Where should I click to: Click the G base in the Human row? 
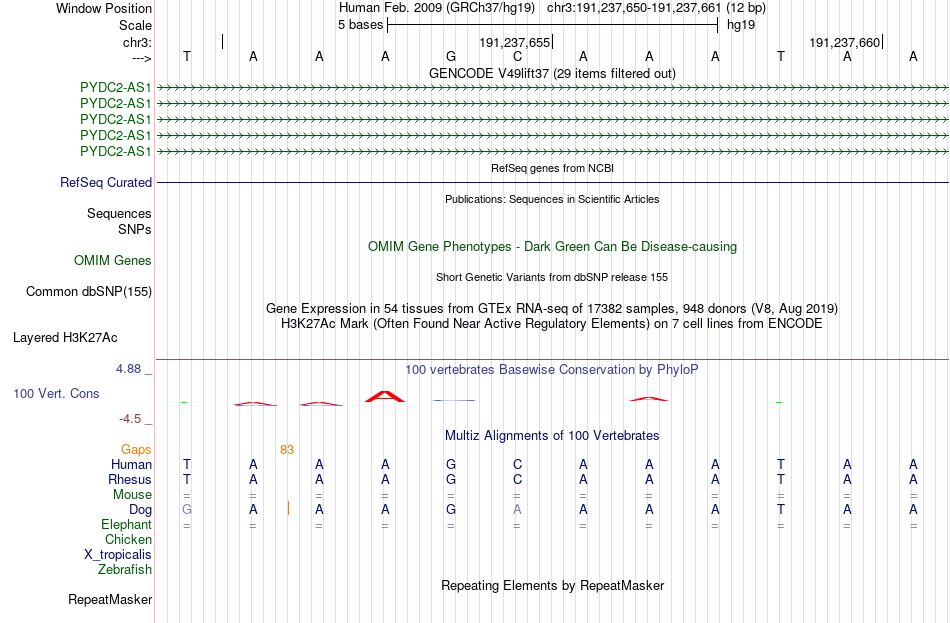click(451, 465)
